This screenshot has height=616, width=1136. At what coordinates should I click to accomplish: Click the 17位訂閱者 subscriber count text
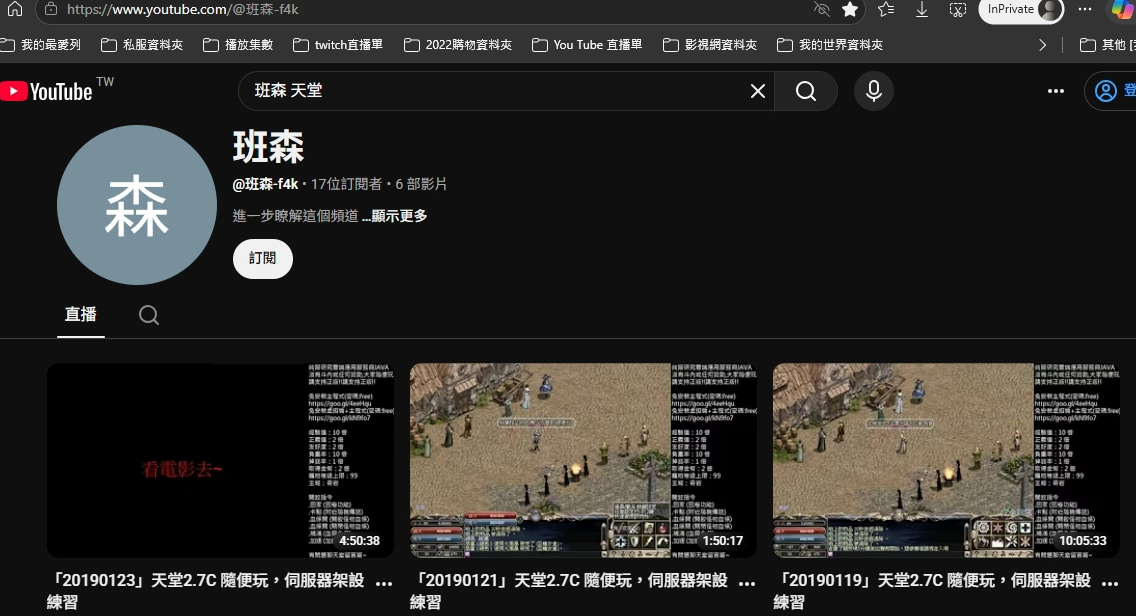click(346, 184)
